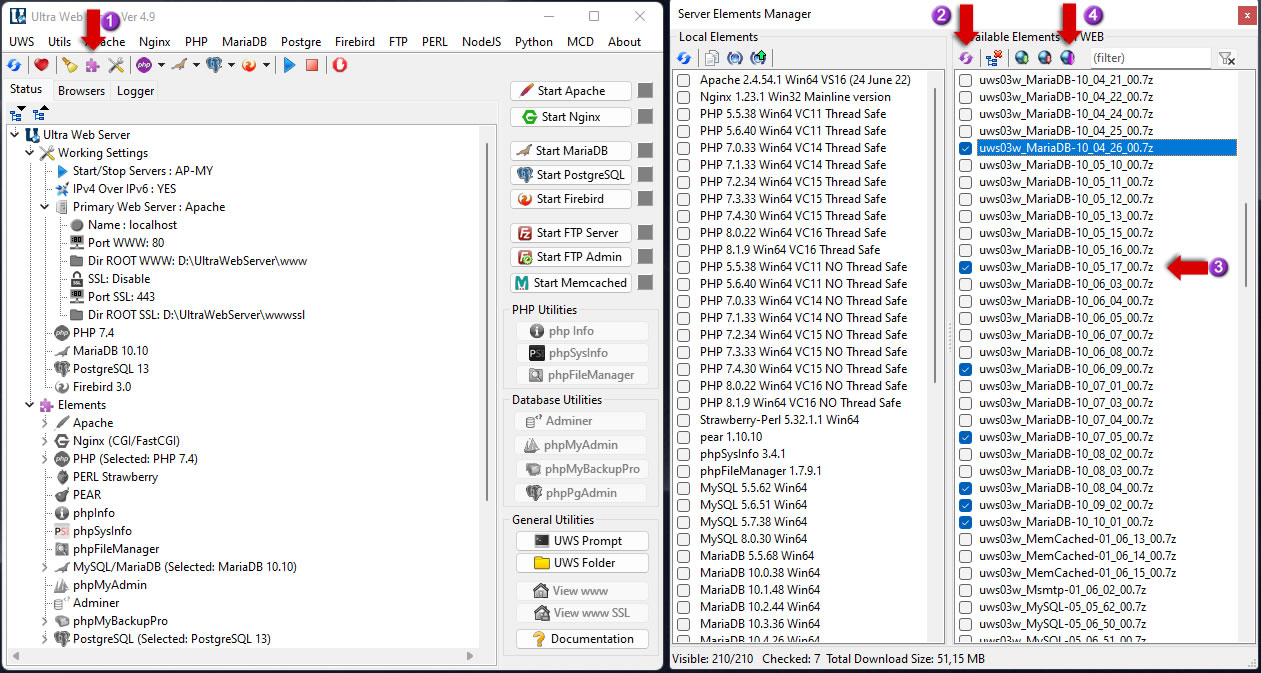Click the blue refresh icon in main toolbar

tap(14, 65)
